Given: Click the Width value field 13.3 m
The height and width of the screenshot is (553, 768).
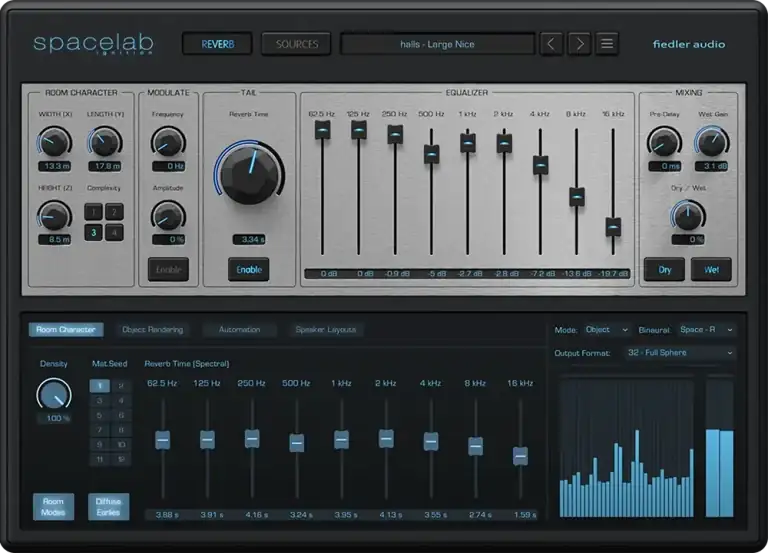Looking at the screenshot, I should coord(54,166).
